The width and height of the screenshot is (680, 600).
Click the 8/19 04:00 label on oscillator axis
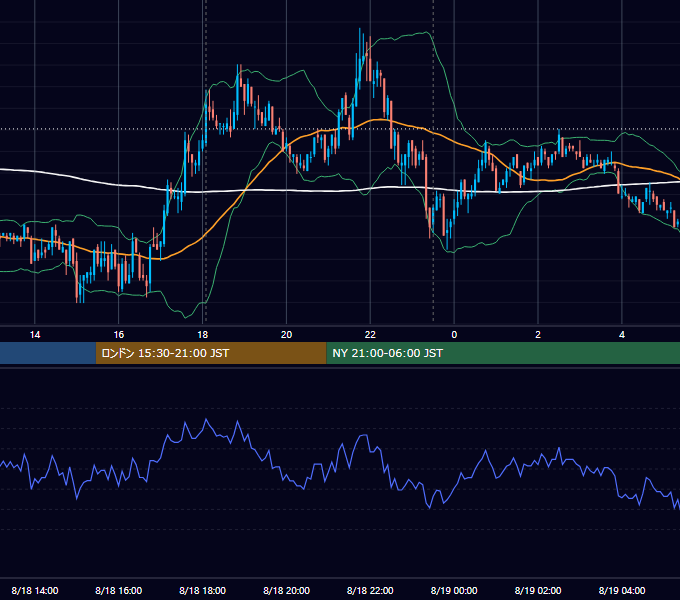[622, 590]
